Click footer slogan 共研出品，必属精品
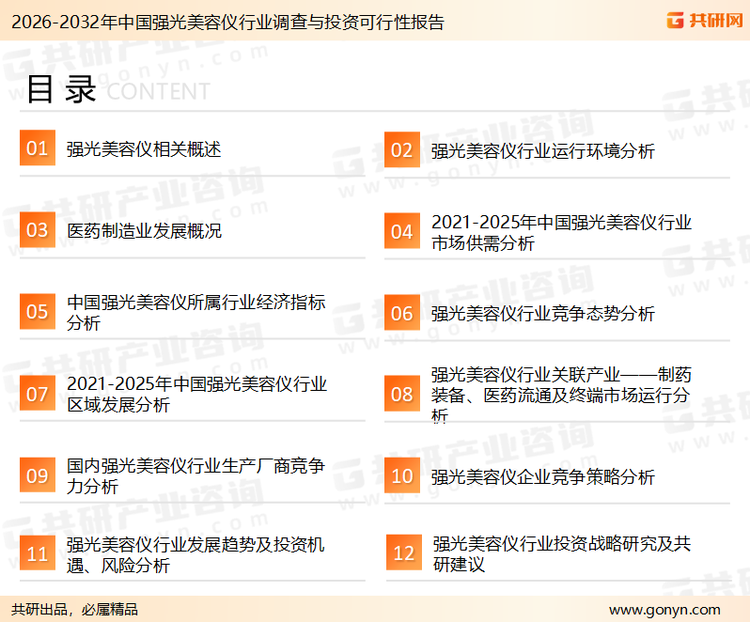 (75, 609)
